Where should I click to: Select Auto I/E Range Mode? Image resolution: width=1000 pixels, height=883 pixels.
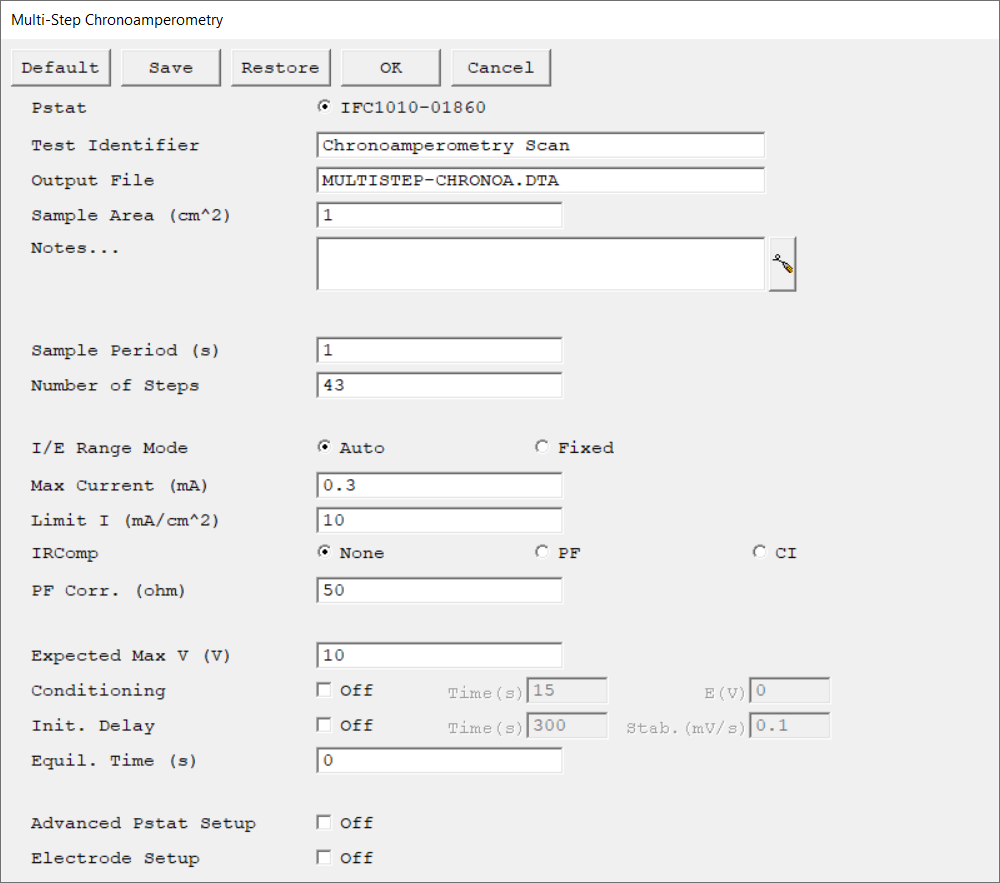click(324, 447)
